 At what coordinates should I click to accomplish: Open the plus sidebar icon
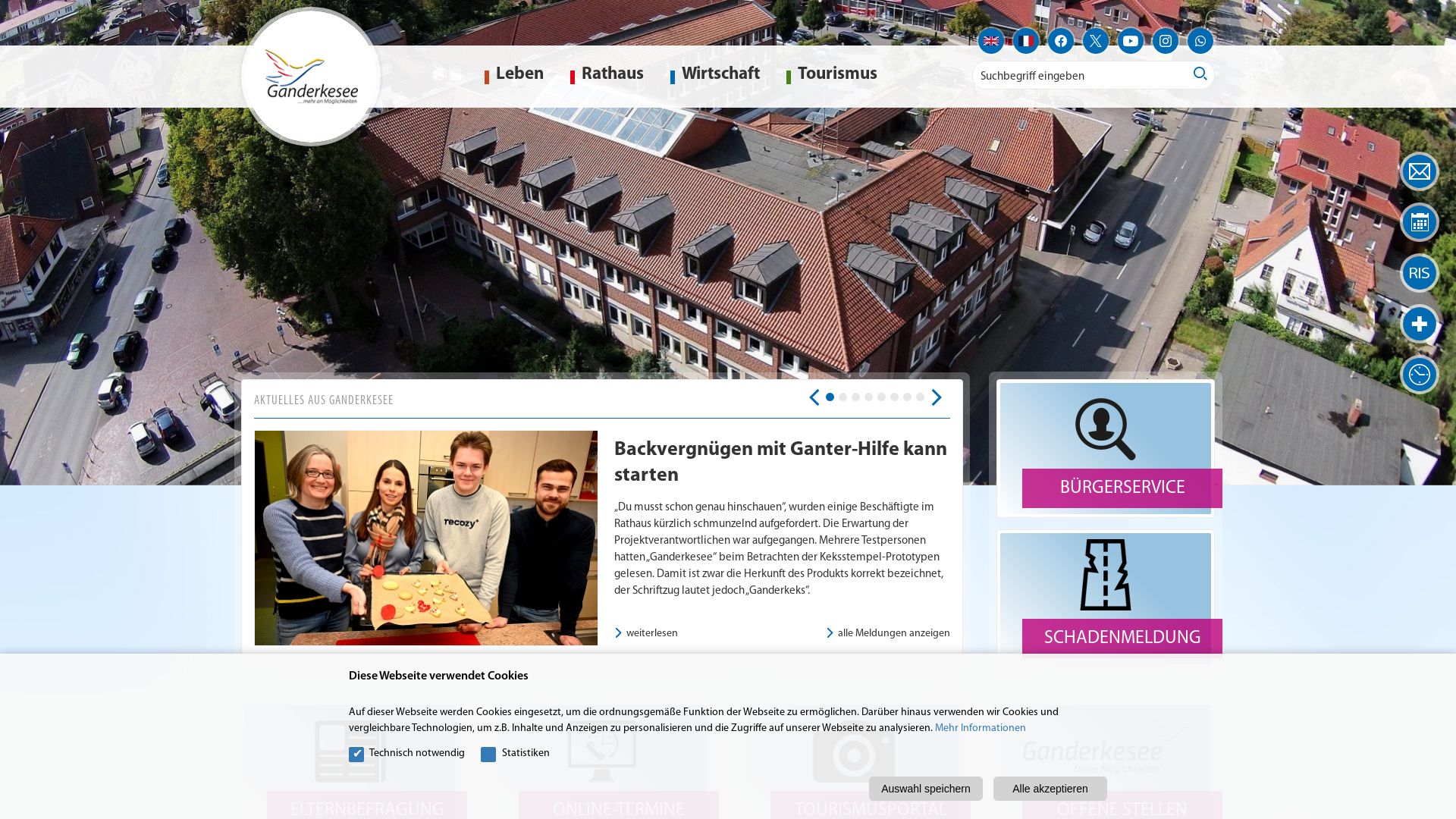[x=1420, y=325]
